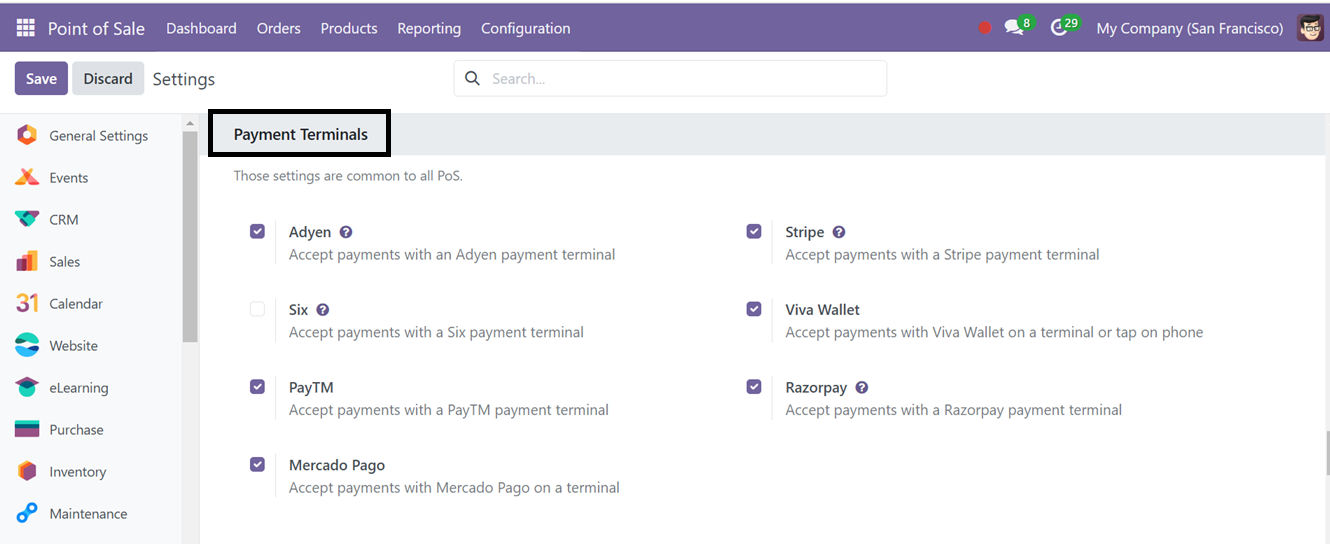The width and height of the screenshot is (1330, 544).
Task: Select Purchase label in the sidebar
Action: [x=76, y=430]
